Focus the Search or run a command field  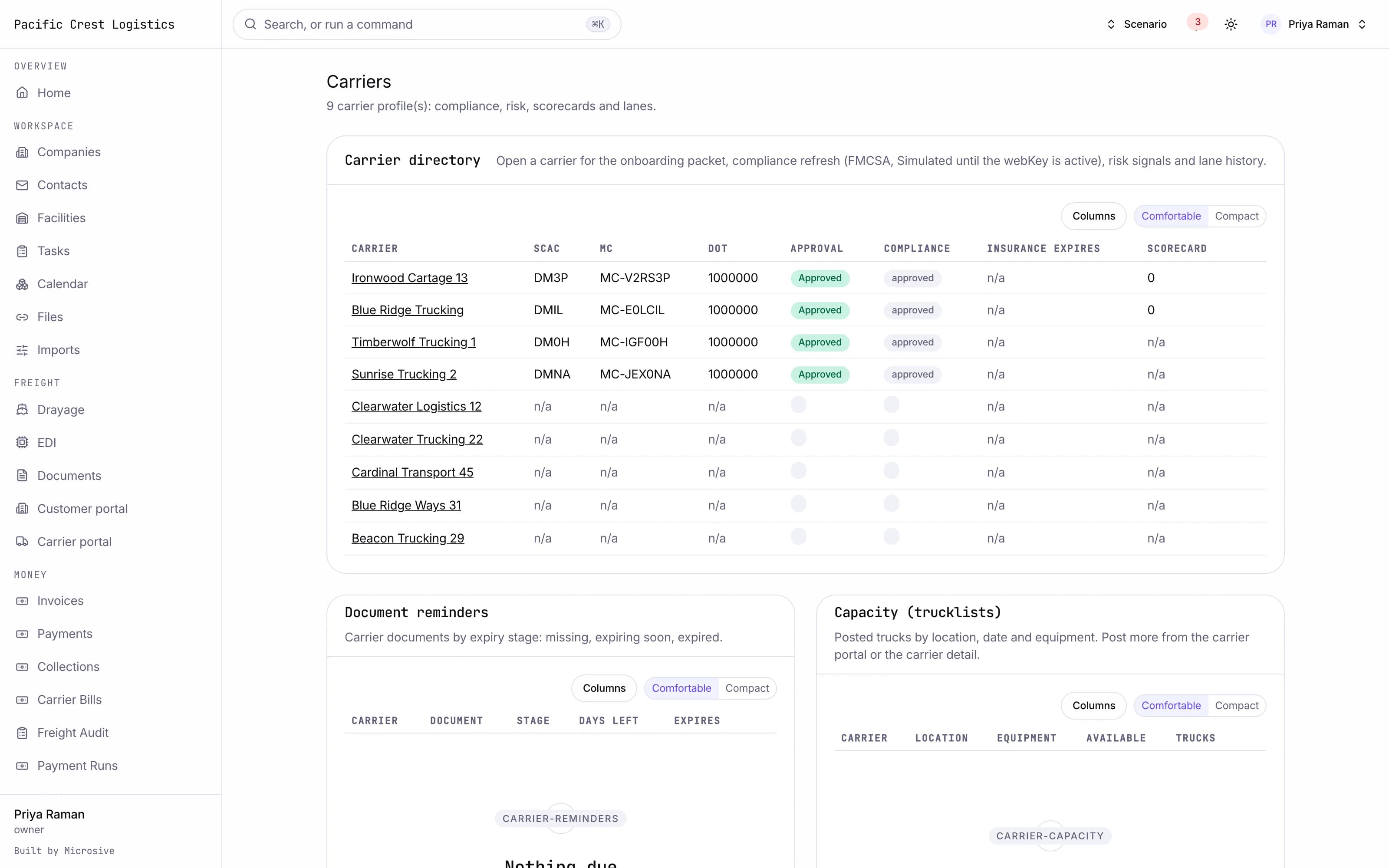click(426, 24)
